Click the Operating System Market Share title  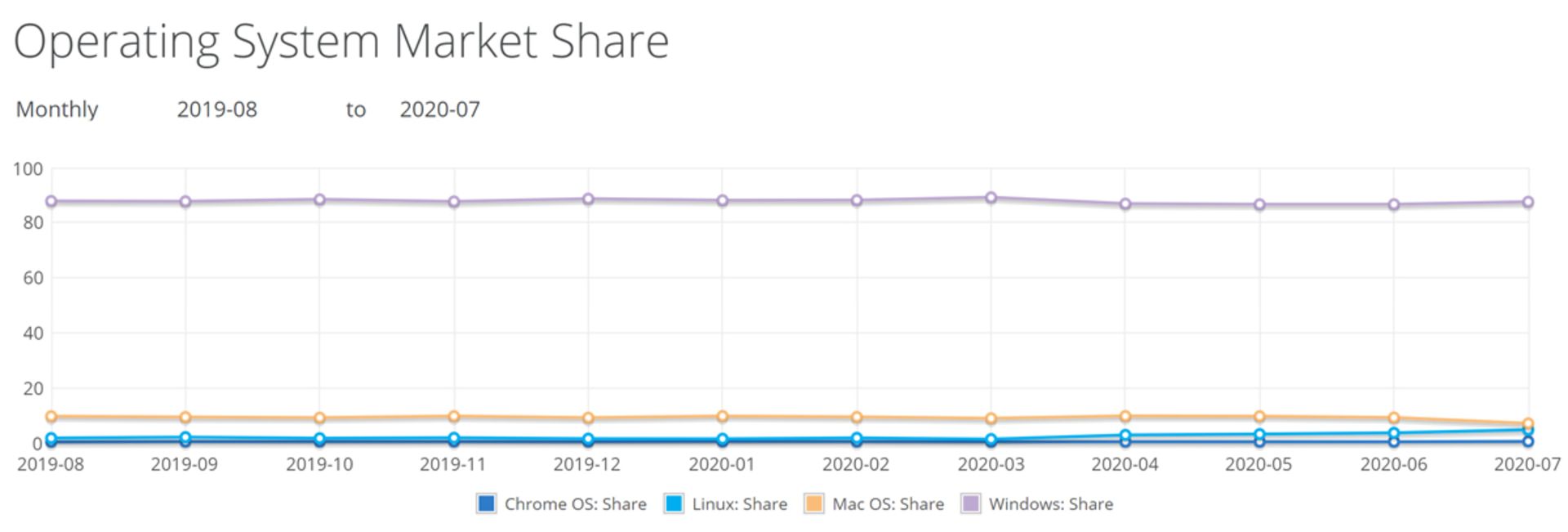(x=341, y=42)
